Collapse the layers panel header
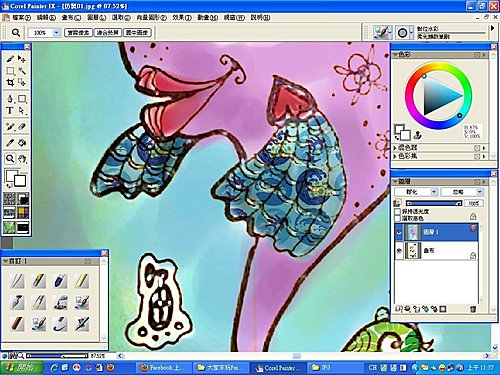Image resolution: width=500 pixels, height=375 pixels. 395,181
